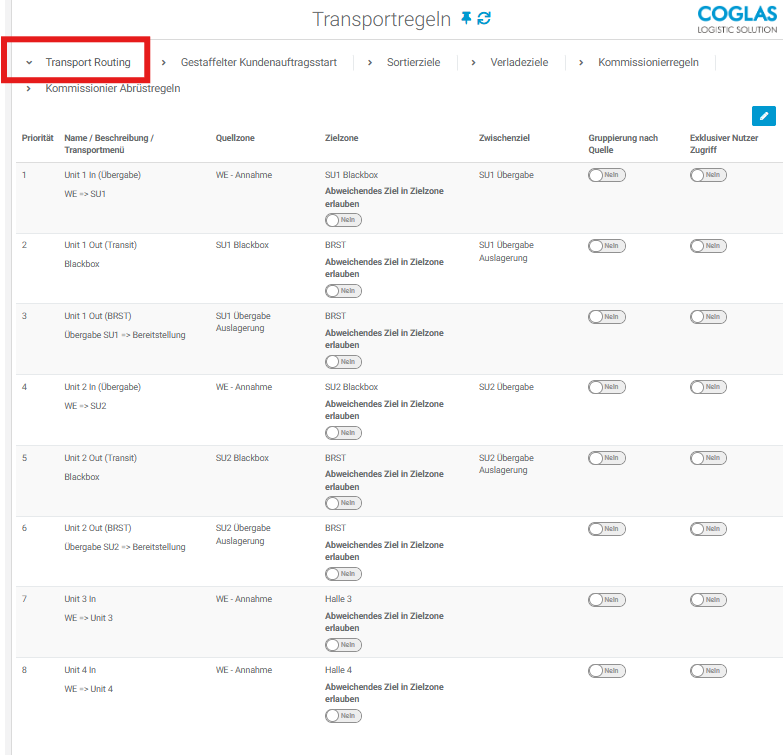Screen dimensions: 783x755
Task: Expand the Verladeziele section chevron
Action: [473, 63]
